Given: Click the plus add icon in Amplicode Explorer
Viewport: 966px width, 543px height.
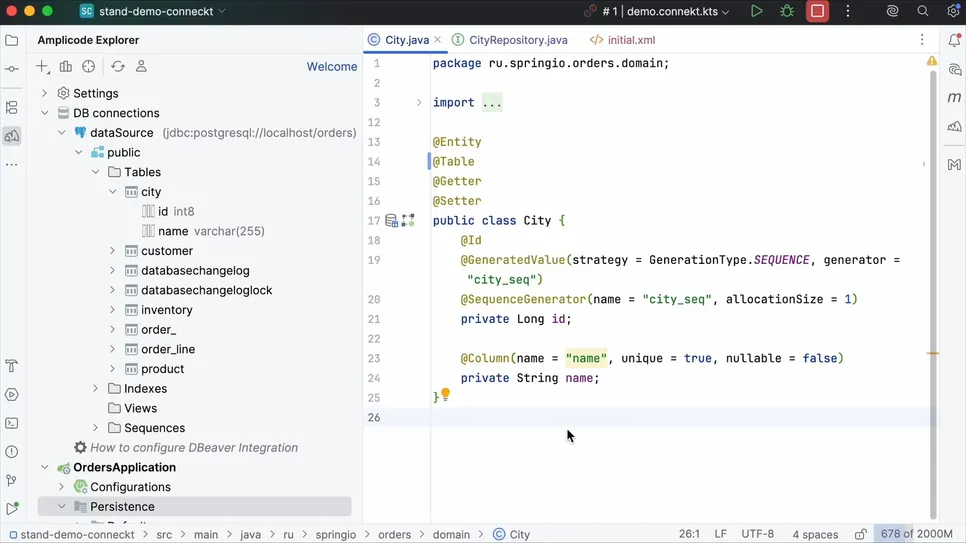Looking at the screenshot, I should [43, 67].
